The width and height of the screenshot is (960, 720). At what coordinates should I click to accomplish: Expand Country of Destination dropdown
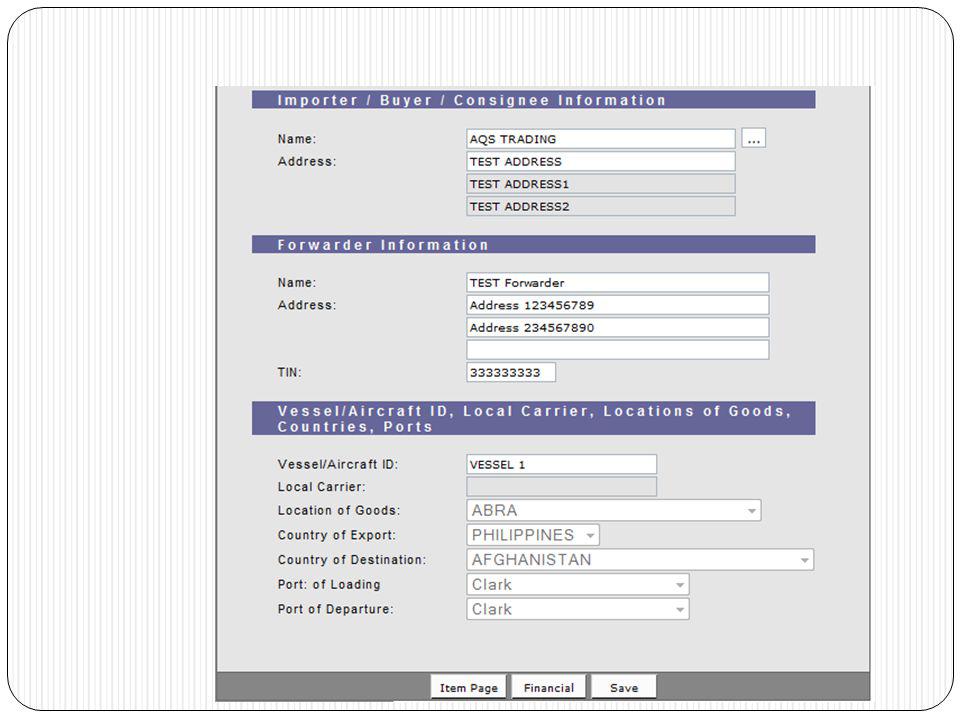640,560
